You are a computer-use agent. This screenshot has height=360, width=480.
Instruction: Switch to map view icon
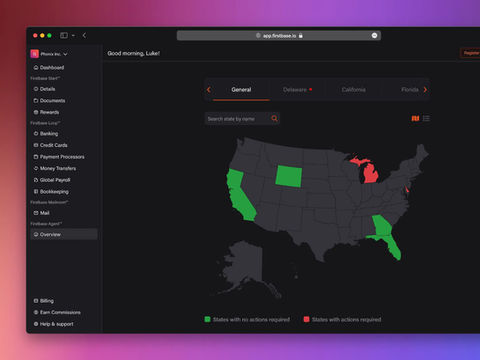click(x=415, y=118)
